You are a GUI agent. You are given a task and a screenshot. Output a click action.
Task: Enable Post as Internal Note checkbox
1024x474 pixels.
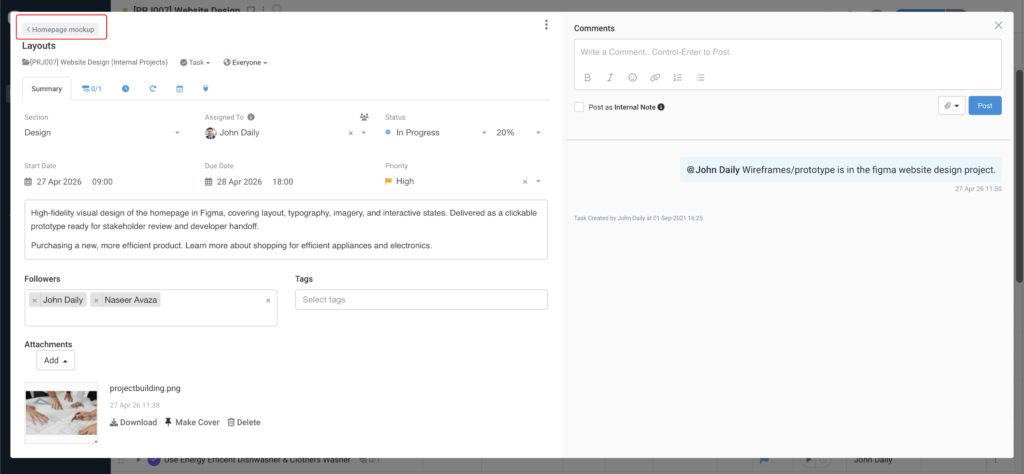point(580,106)
